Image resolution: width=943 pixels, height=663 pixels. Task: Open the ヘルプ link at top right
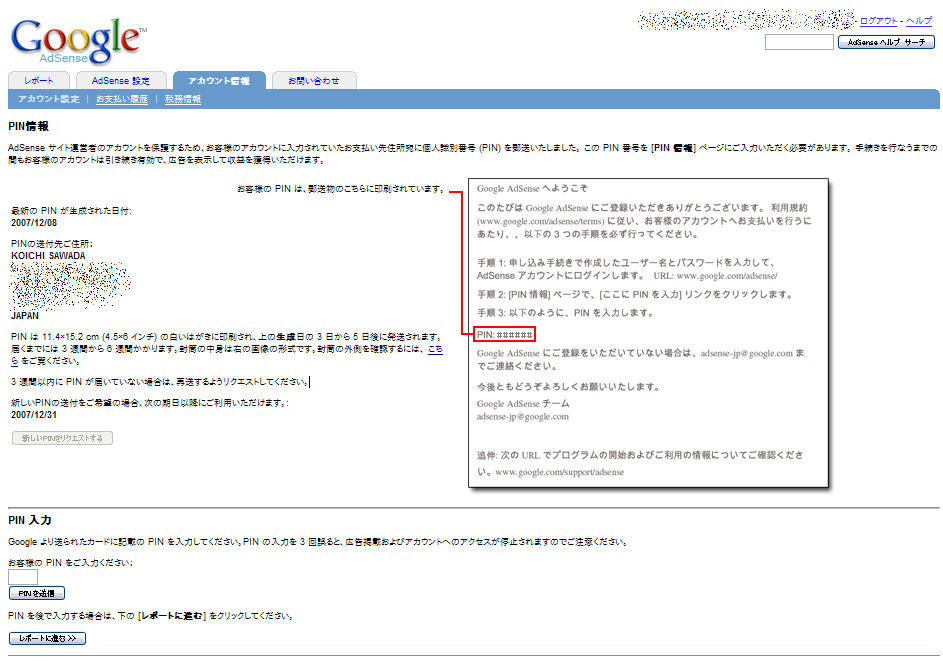[x=919, y=21]
